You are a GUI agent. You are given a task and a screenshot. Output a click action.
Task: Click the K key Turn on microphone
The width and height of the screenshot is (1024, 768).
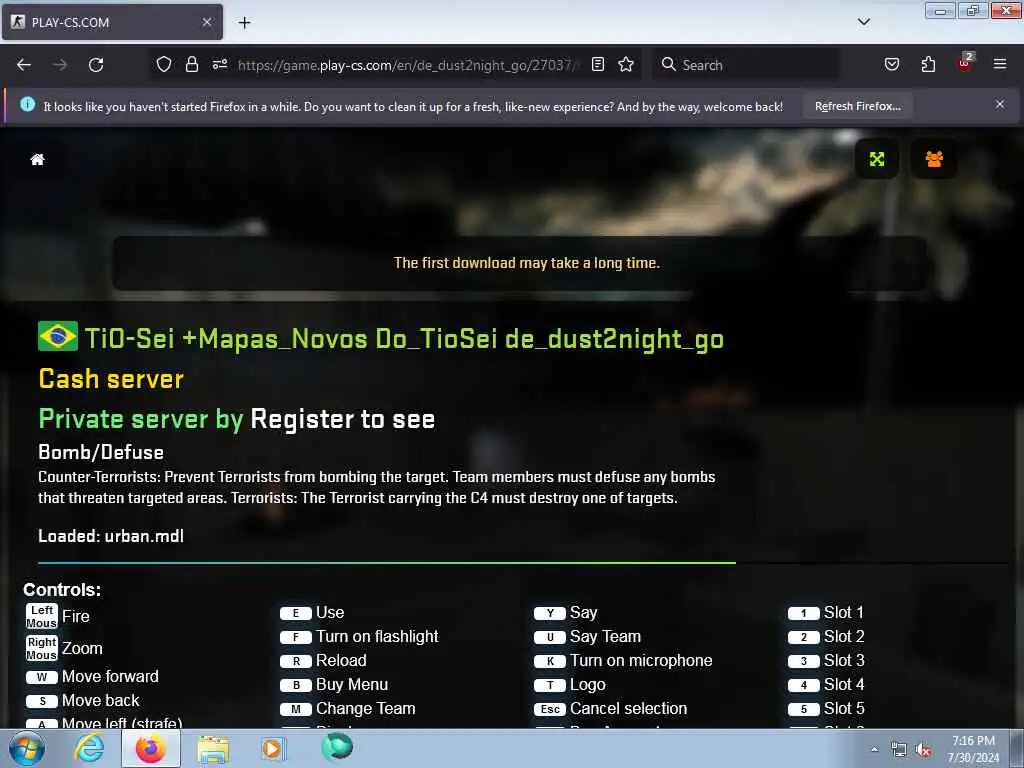550,662
